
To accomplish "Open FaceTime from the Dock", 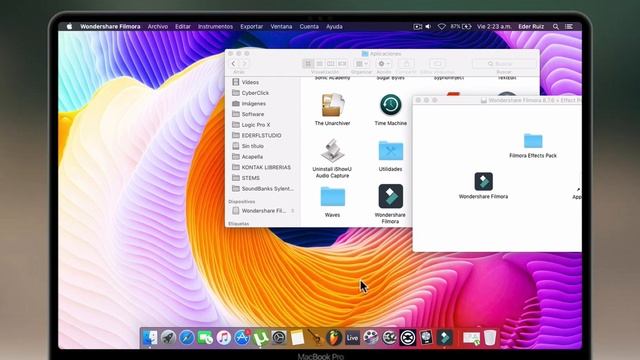I will coord(205,338).
